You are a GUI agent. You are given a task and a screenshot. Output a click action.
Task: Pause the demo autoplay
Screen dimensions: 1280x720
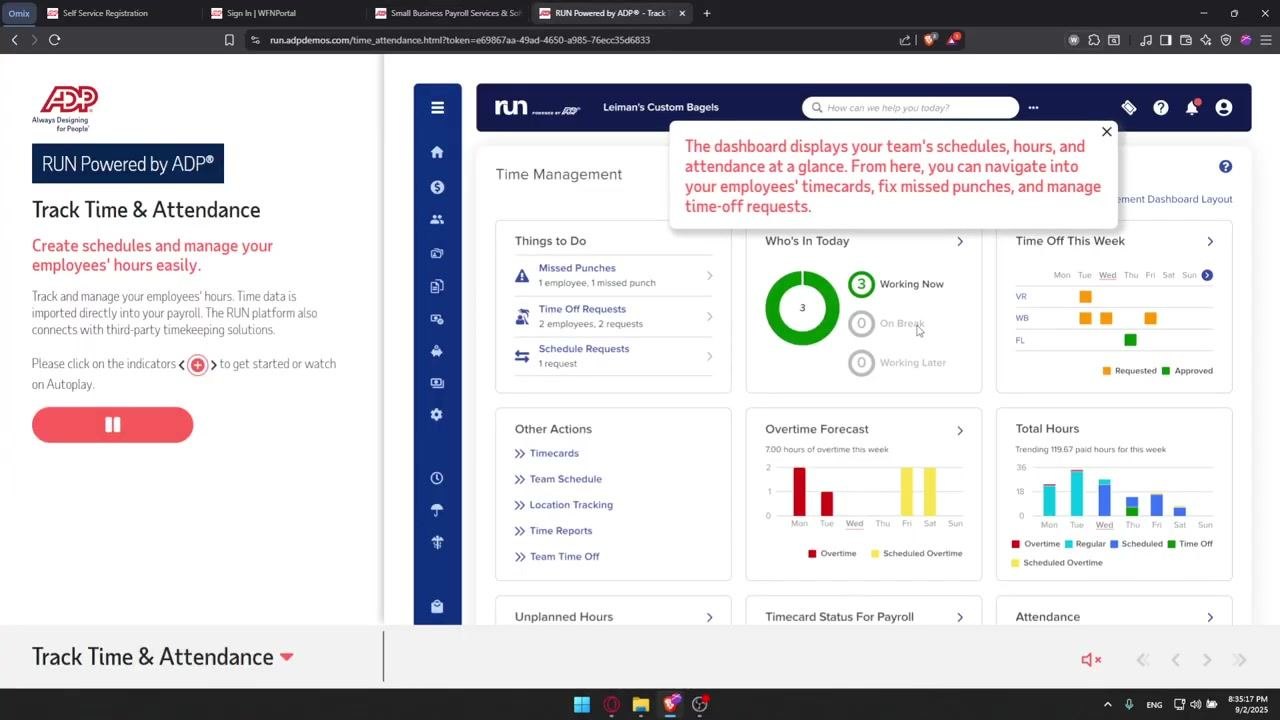click(112, 425)
